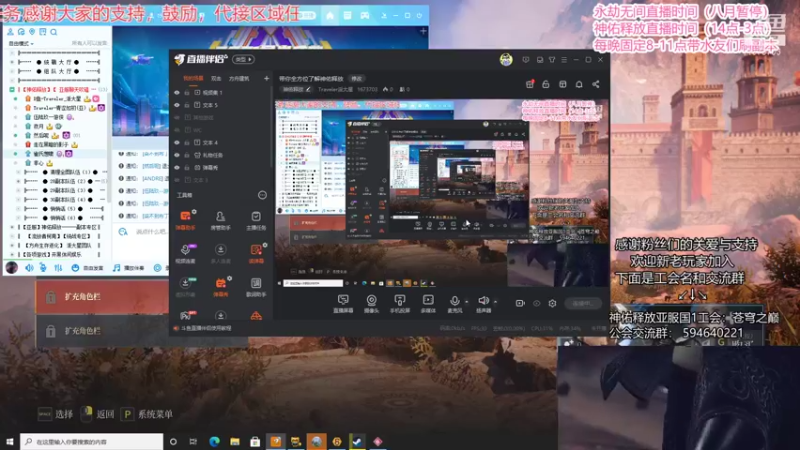Click 播放伴奏 in the YY bottom bar
This screenshot has height=450, width=800.
pos(129,268)
